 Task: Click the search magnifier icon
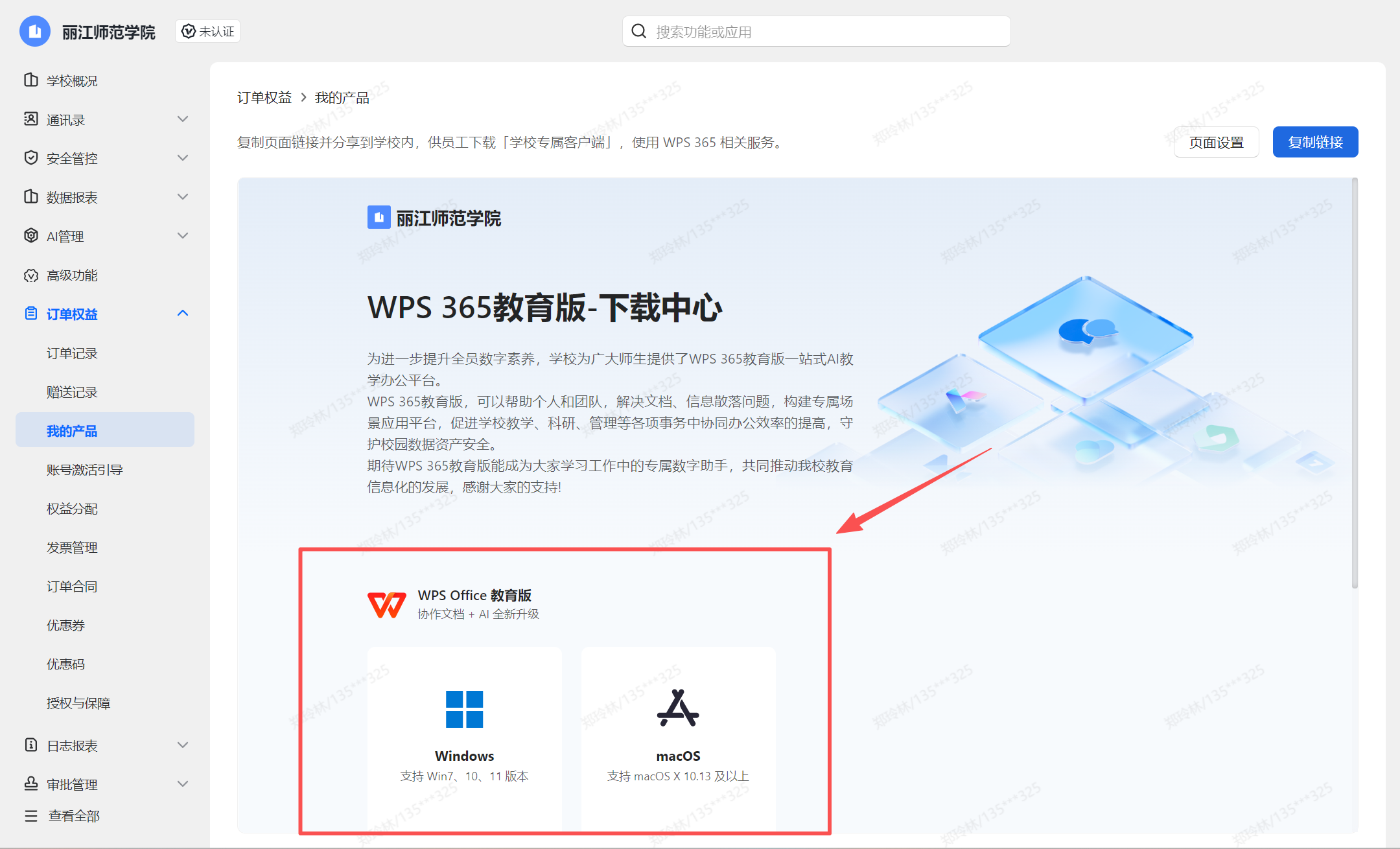[x=639, y=31]
